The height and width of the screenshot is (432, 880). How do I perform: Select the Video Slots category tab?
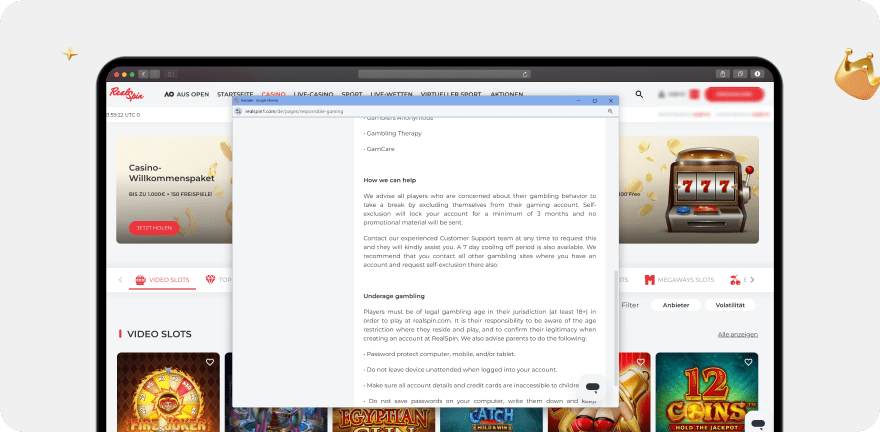click(161, 280)
